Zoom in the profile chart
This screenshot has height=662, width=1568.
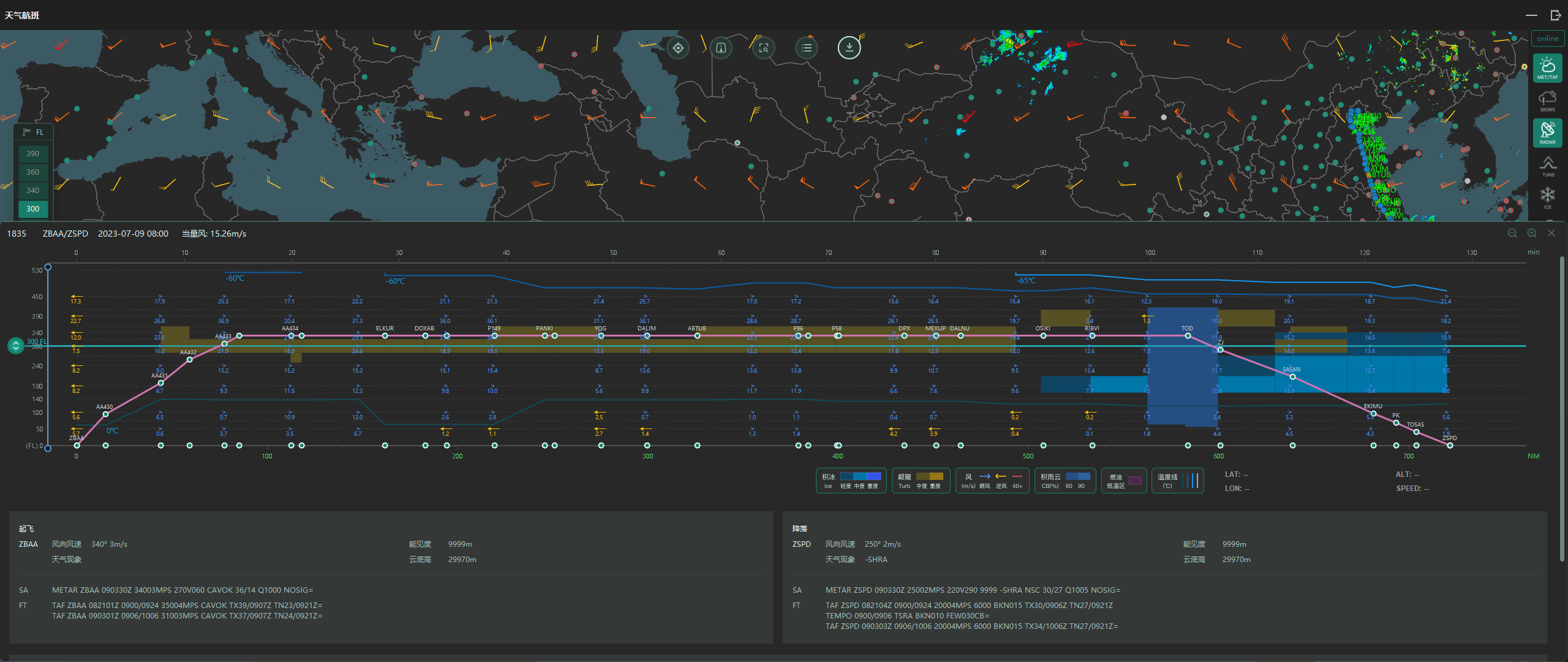click(x=1532, y=233)
